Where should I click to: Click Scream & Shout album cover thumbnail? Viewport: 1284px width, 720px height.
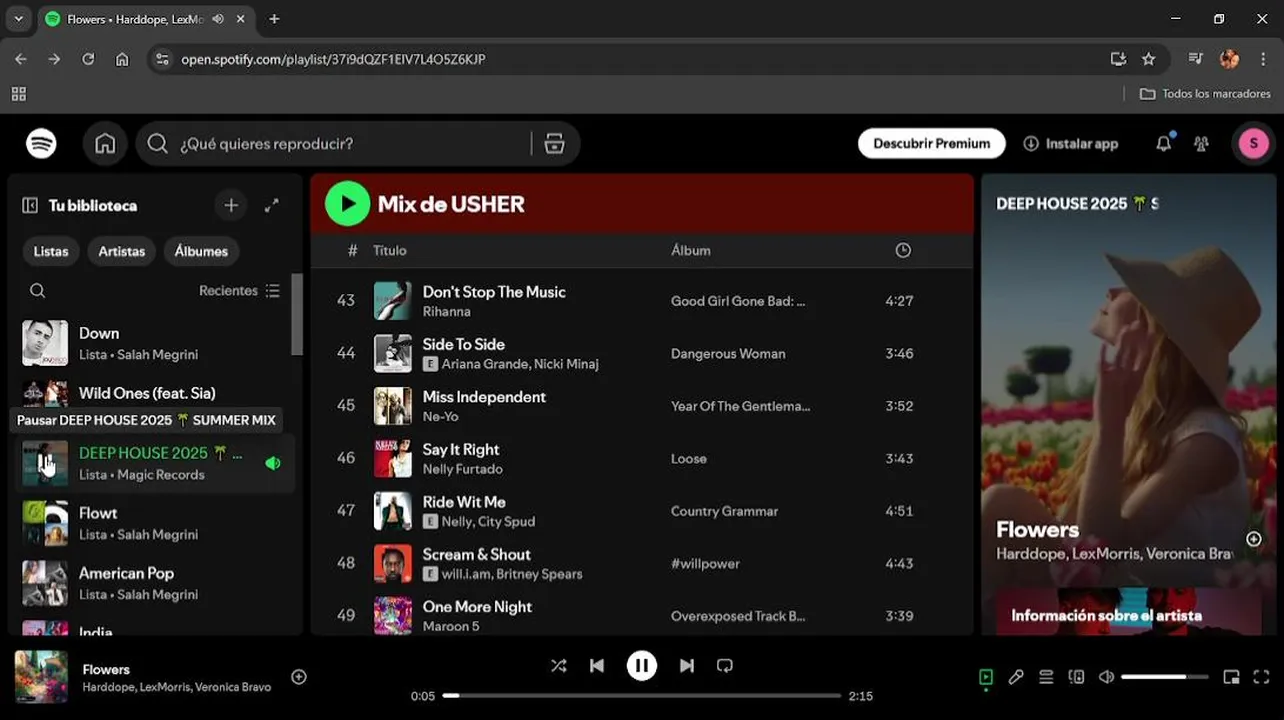point(393,563)
